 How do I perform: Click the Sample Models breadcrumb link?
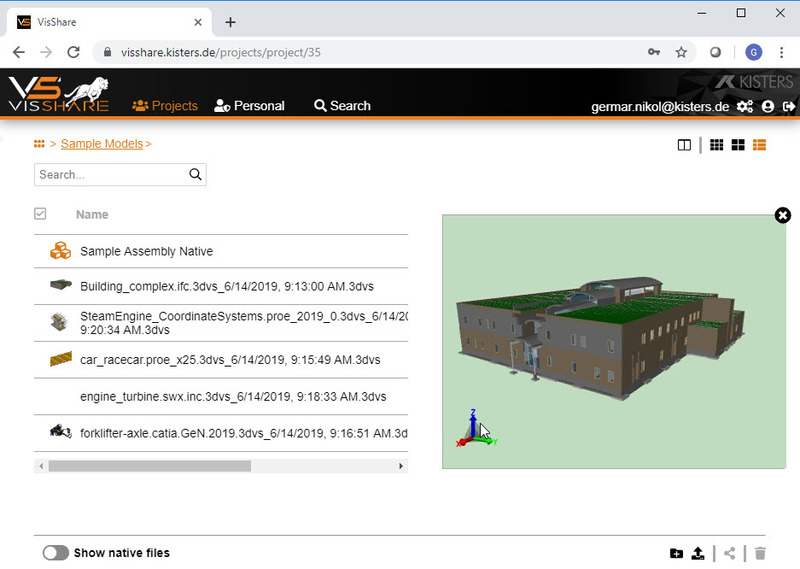[x=101, y=144]
